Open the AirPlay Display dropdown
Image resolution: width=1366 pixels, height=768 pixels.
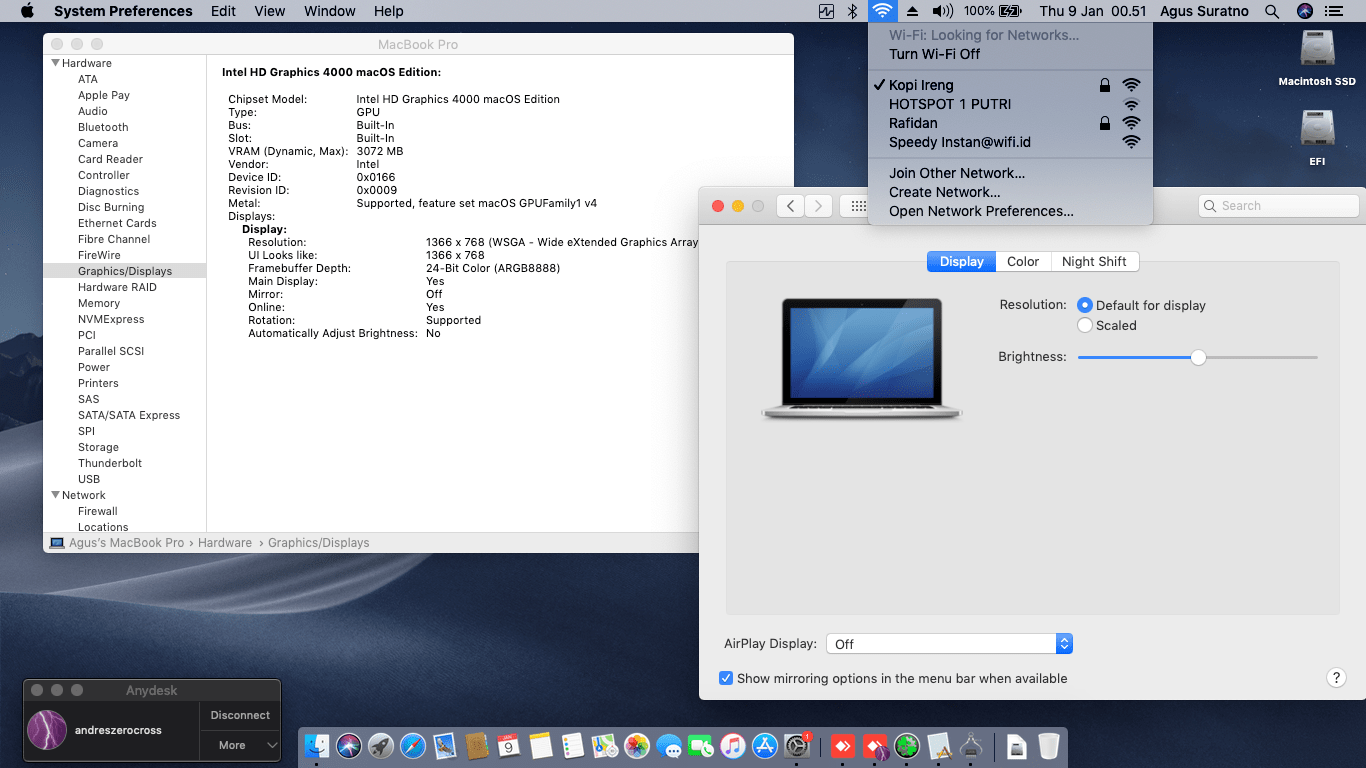[950, 644]
